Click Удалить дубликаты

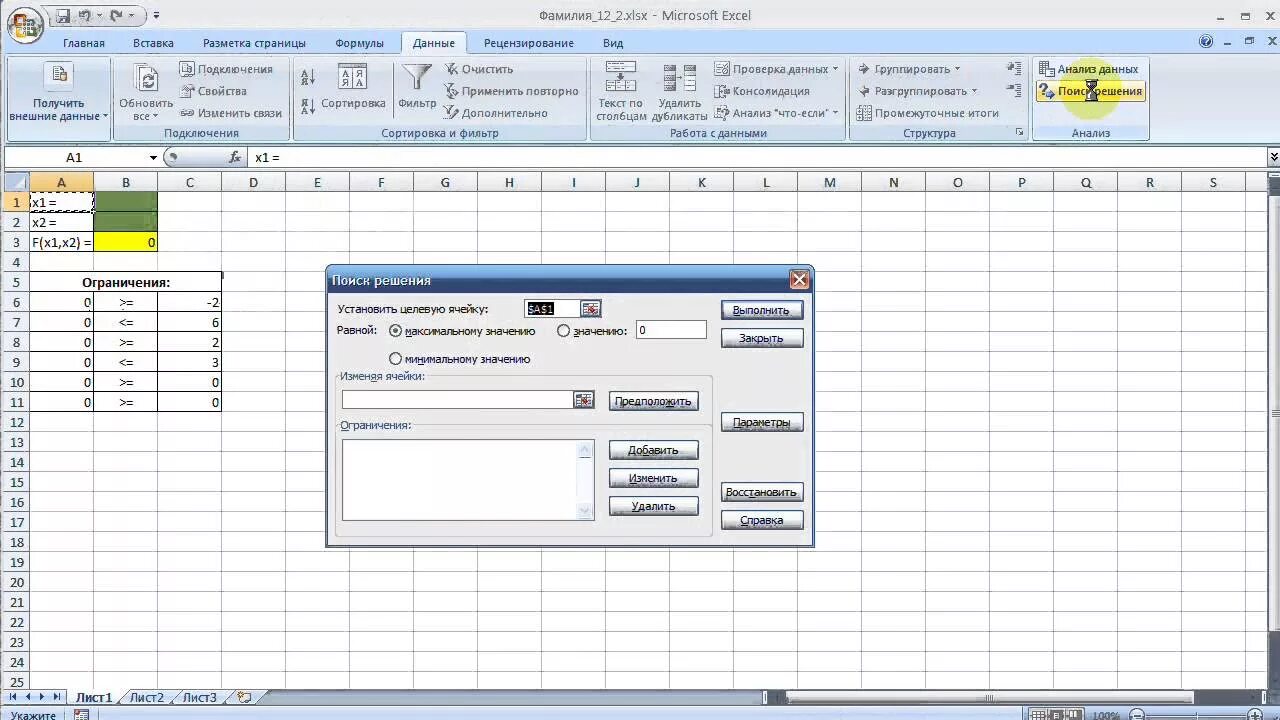click(x=679, y=92)
